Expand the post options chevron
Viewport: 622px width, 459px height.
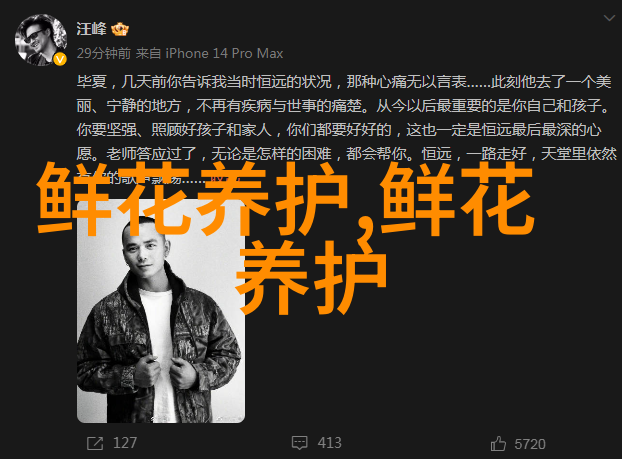(609, 18)
